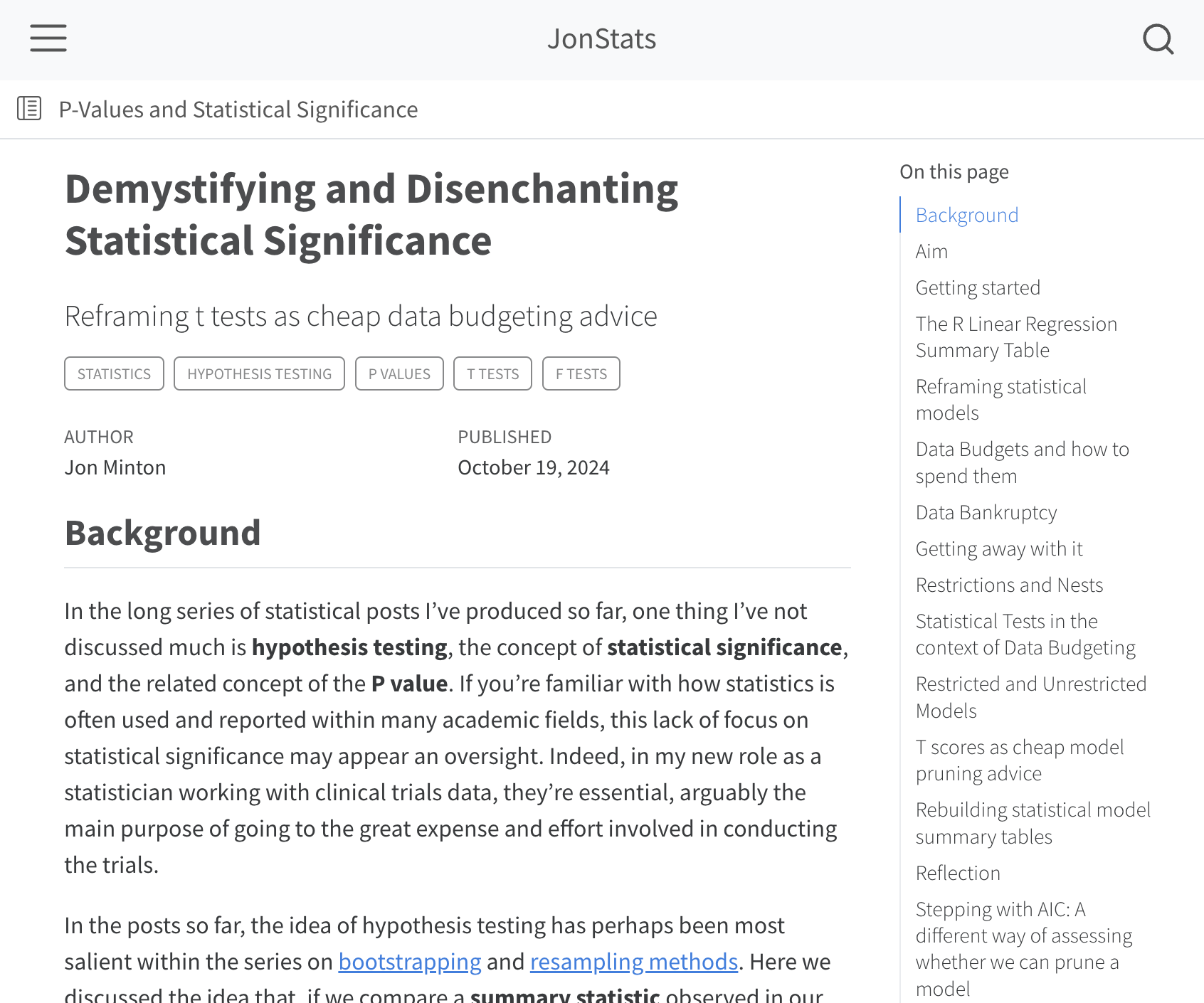Follow the bootstrapping link
This screenshot has width=1204, height=1003.
click(410, 962)
